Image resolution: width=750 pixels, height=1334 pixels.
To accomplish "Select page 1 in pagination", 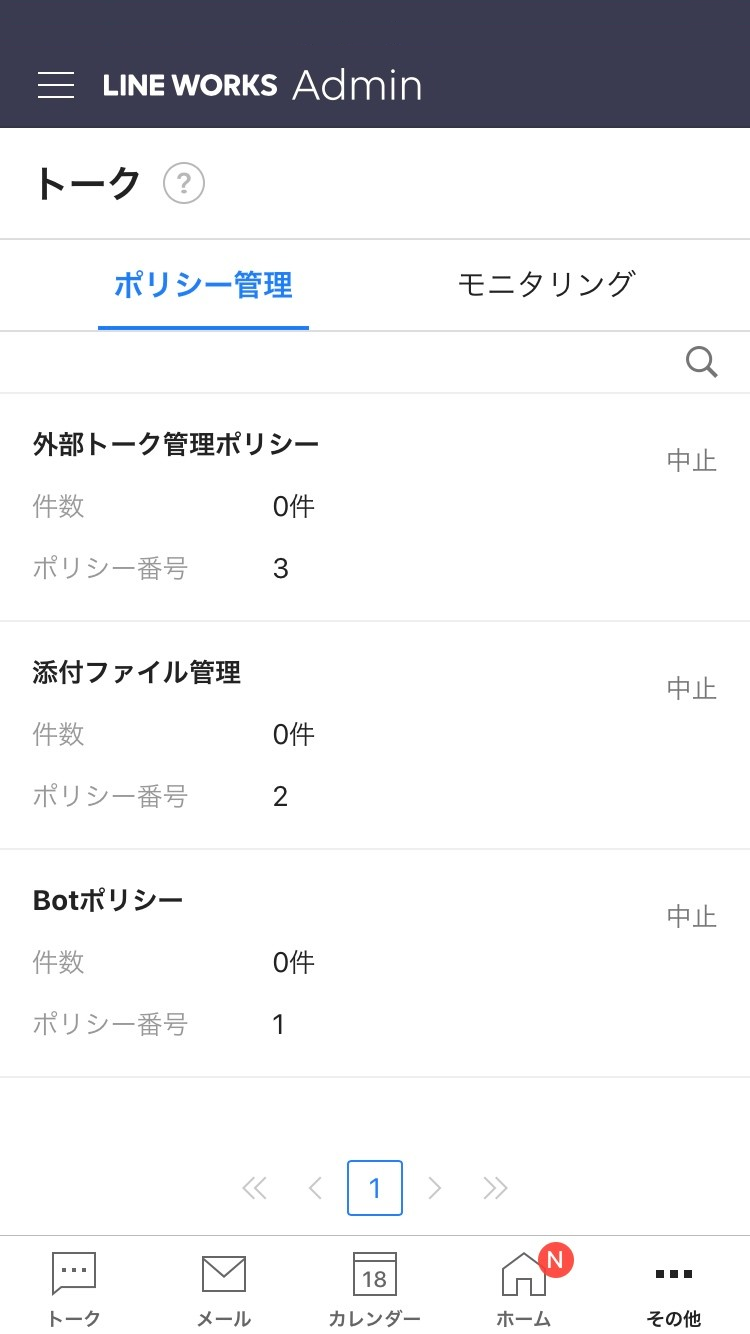I will click(375, 1188).
